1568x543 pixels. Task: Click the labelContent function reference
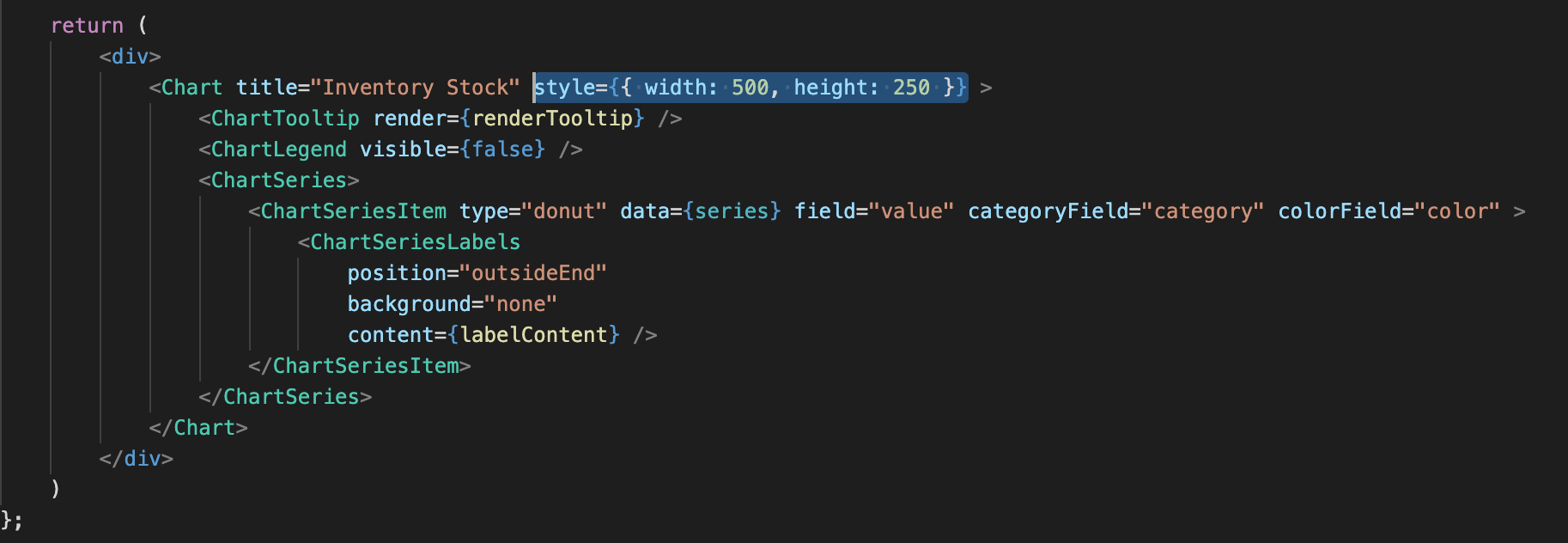pos(533,335)
